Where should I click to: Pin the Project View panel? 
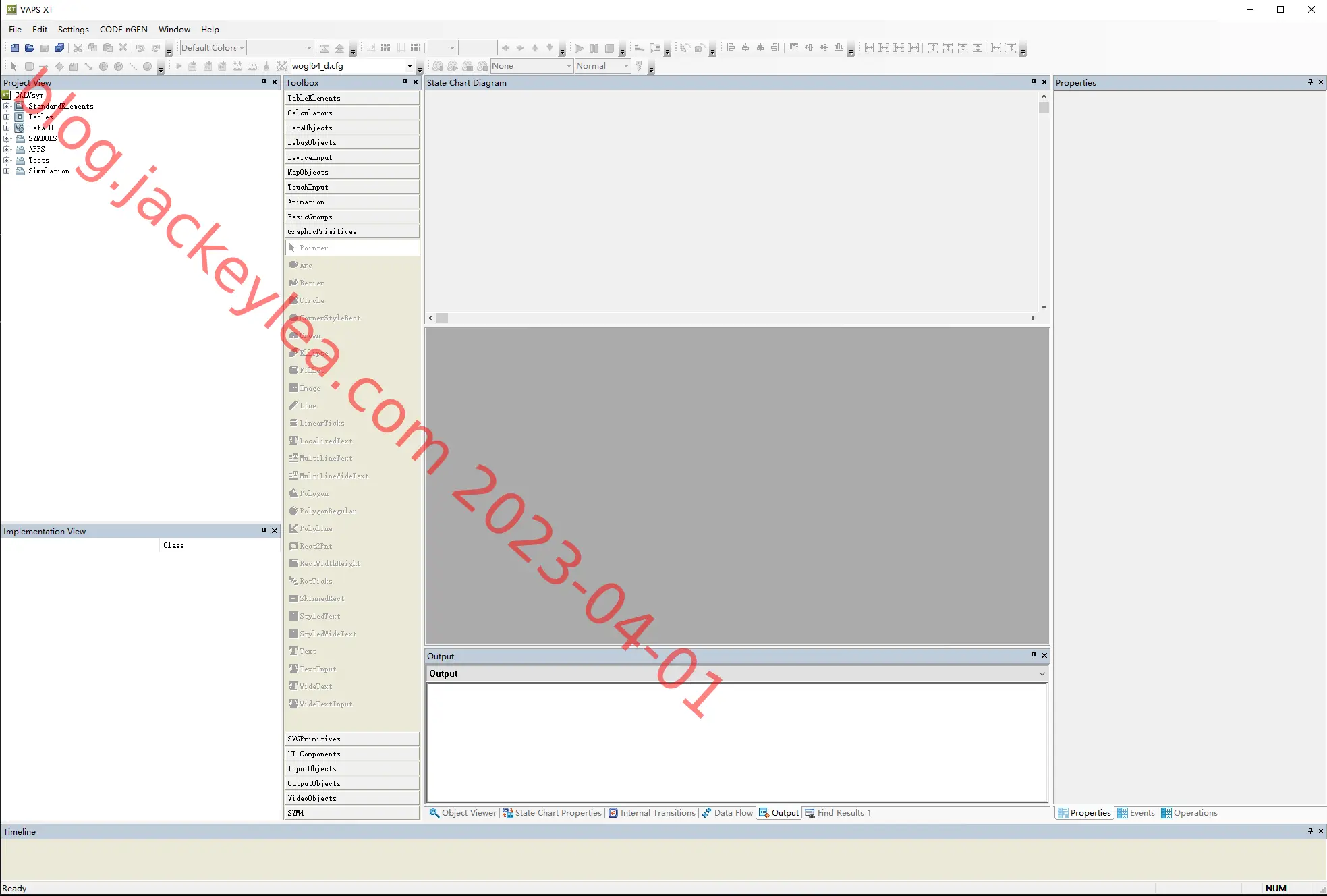(264, 82)
